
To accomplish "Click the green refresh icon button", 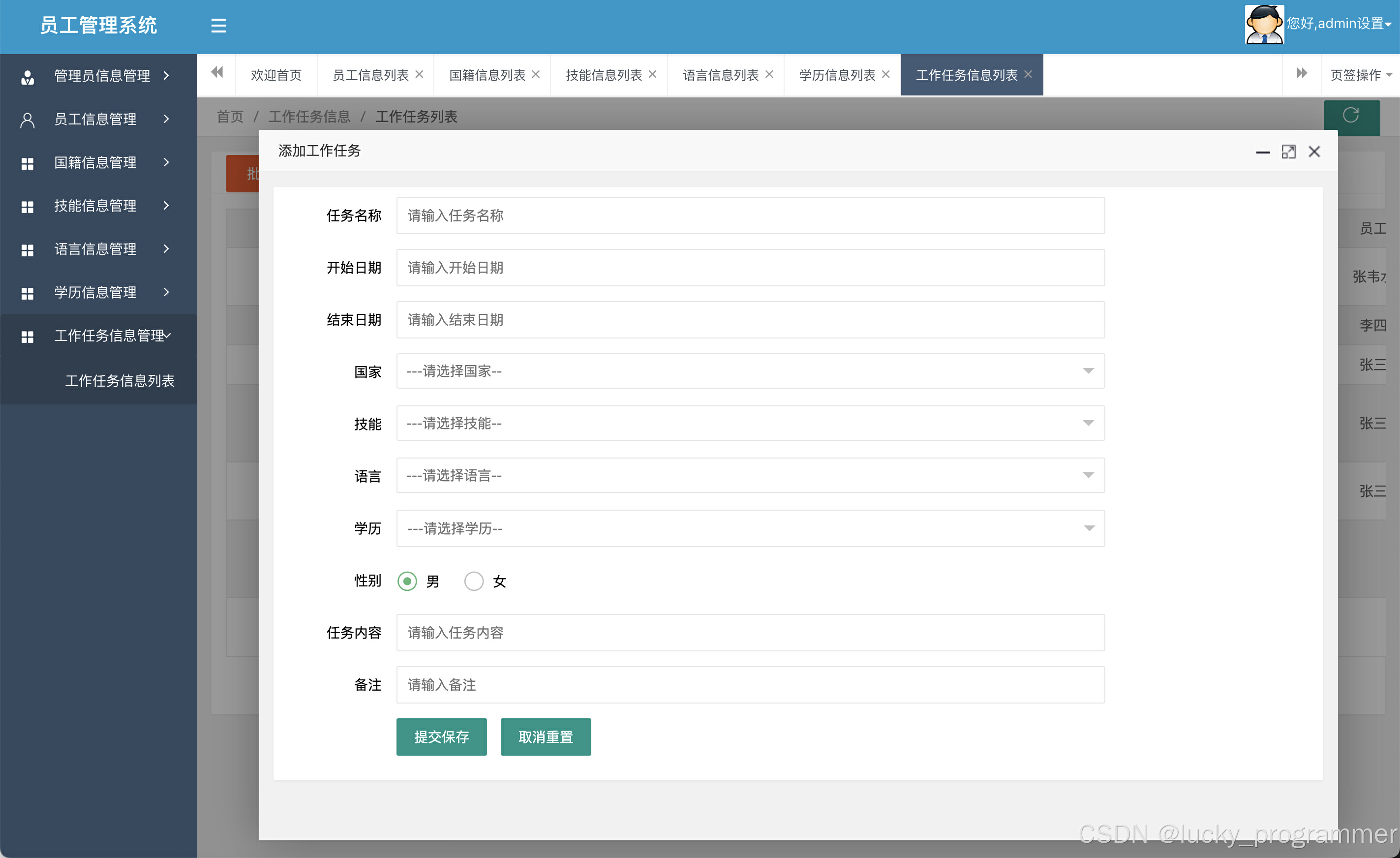I will coord(1351,116).
